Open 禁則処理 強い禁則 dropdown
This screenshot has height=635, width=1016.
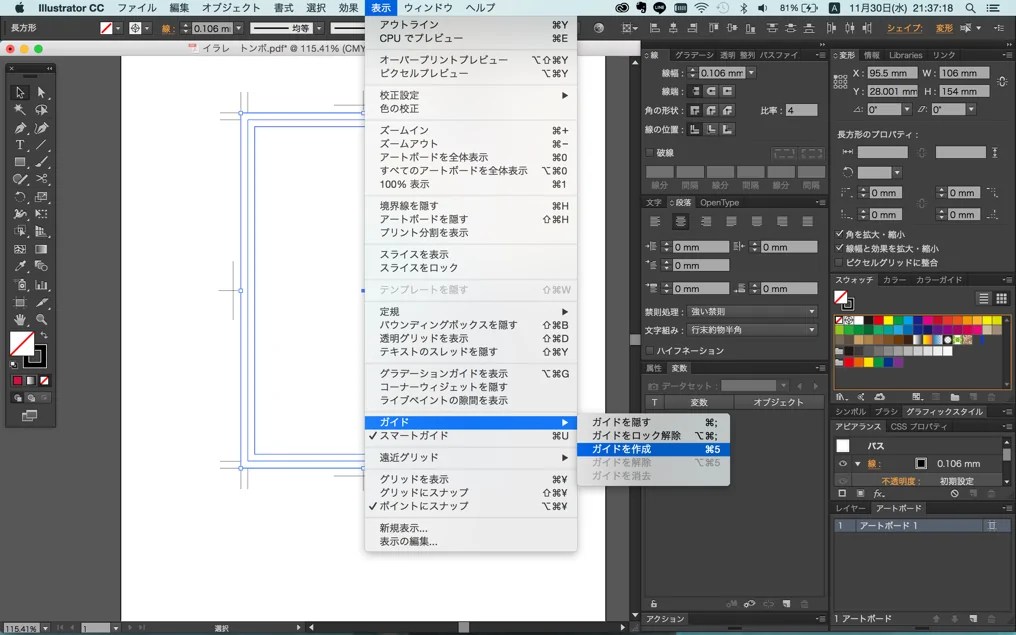coord(752,312)
